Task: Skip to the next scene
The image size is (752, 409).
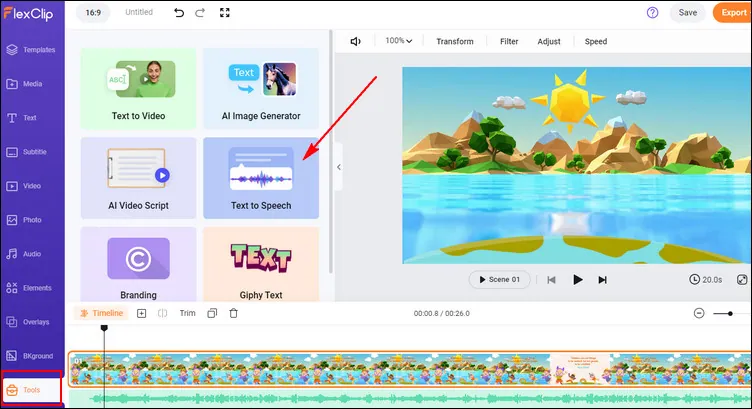Action: click(602, 280)
